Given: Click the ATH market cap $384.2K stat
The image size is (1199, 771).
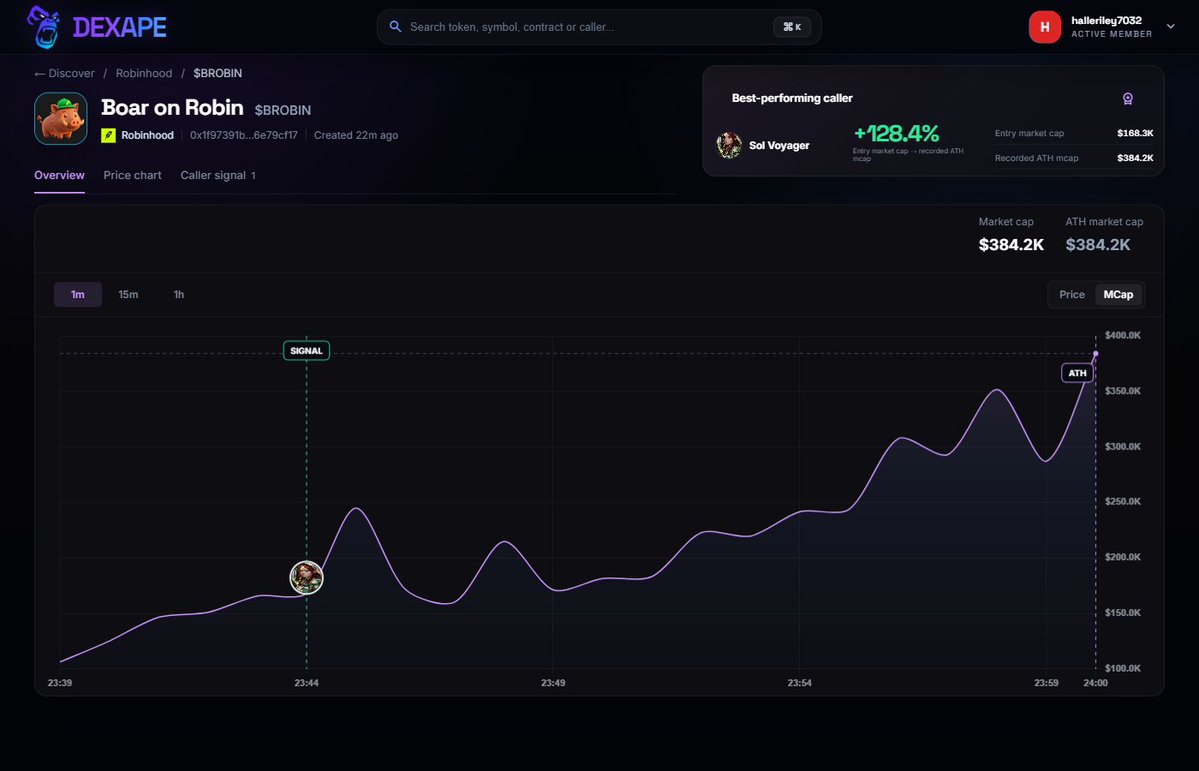Looking at the screenshot, I should [x=1104, y=235].
